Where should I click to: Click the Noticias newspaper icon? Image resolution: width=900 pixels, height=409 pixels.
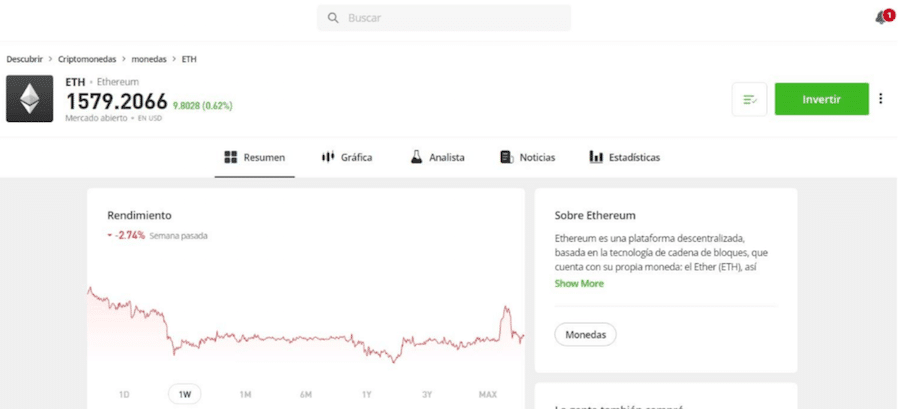[506, 157]
